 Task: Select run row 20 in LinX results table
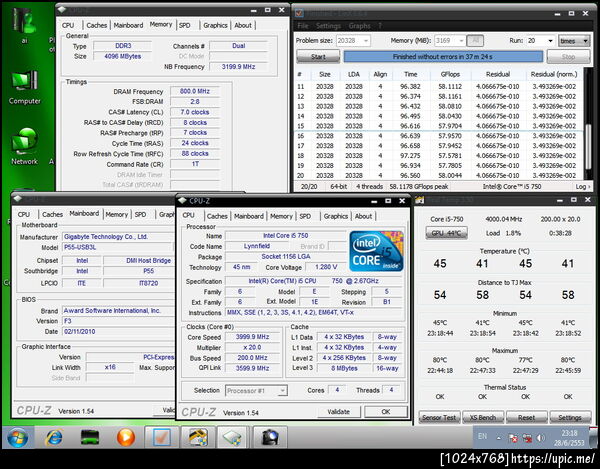tap(439, 176)
